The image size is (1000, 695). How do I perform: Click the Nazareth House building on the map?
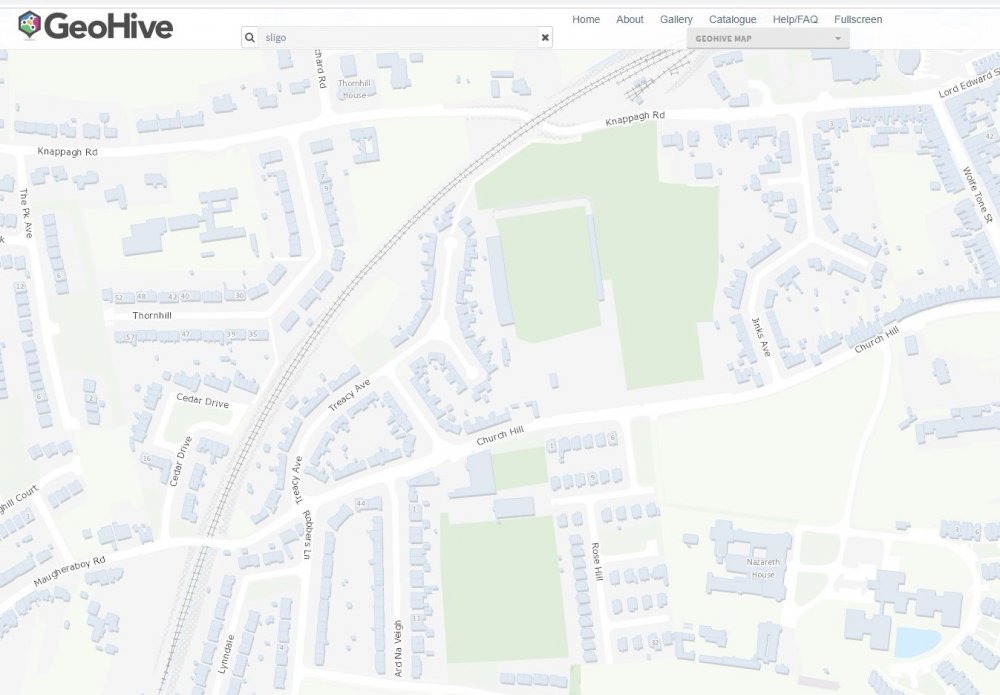point(761,568)
